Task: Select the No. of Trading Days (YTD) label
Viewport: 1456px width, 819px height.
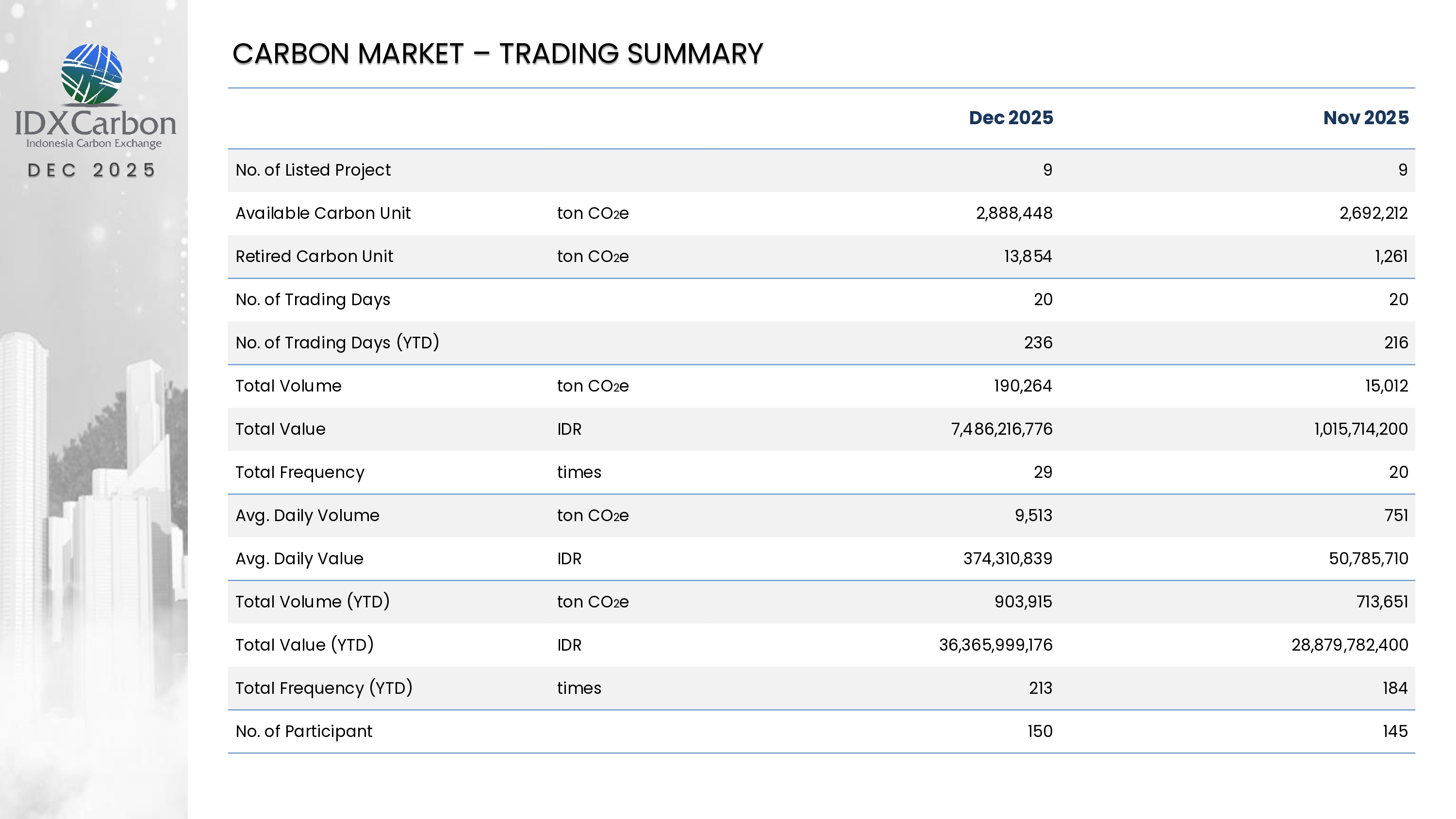Action: (x=337, y=343)
